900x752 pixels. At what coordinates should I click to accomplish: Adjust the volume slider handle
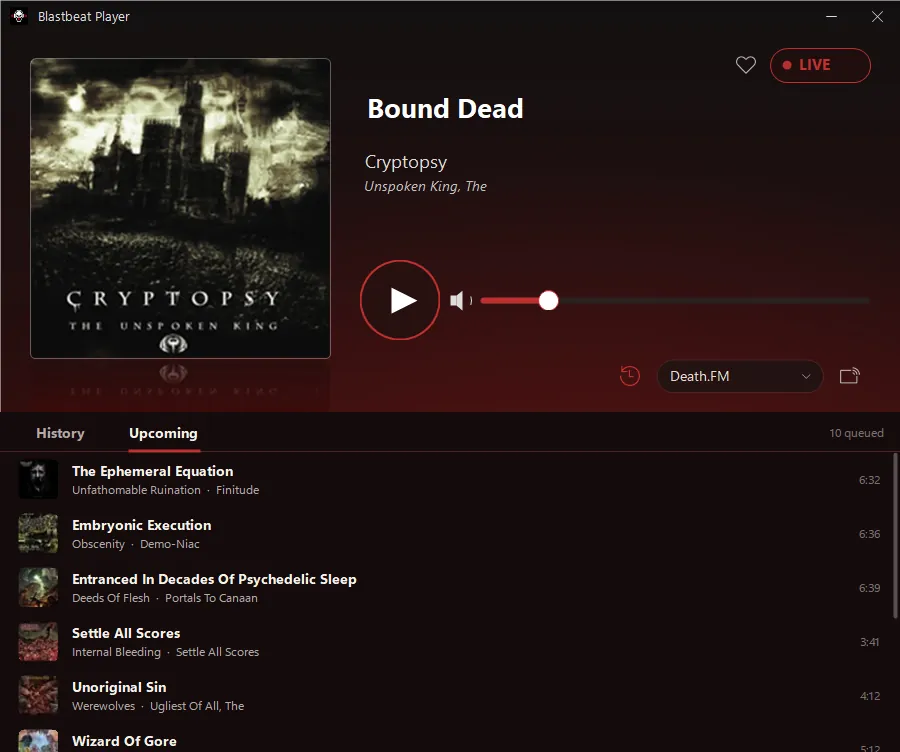pos(548,300)
